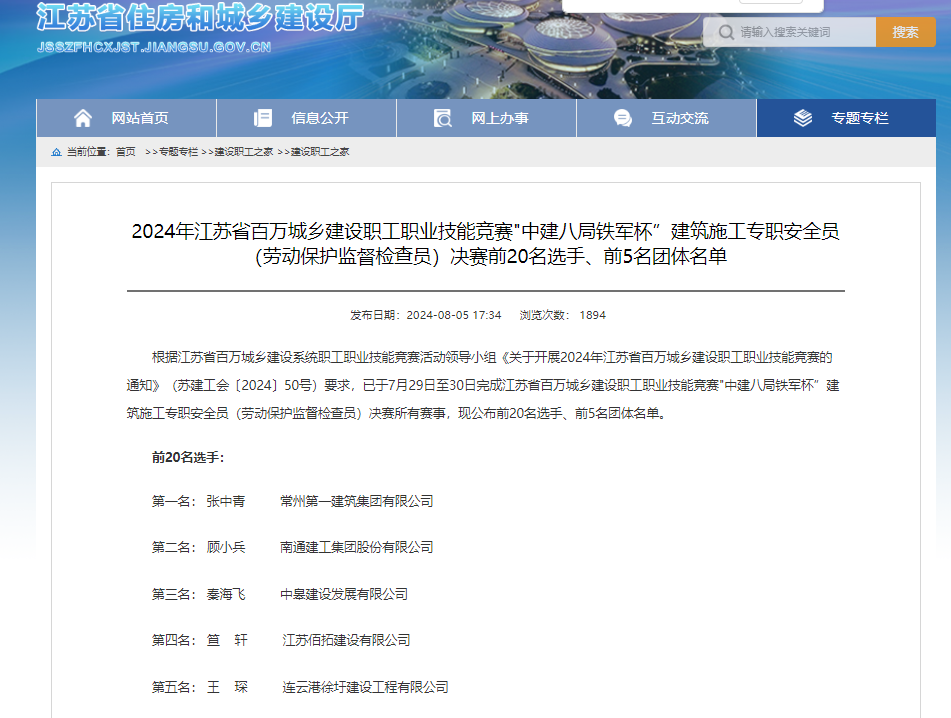
Task: Click the chat bubble icon beside 互动交流
Action: pos(623,118)
